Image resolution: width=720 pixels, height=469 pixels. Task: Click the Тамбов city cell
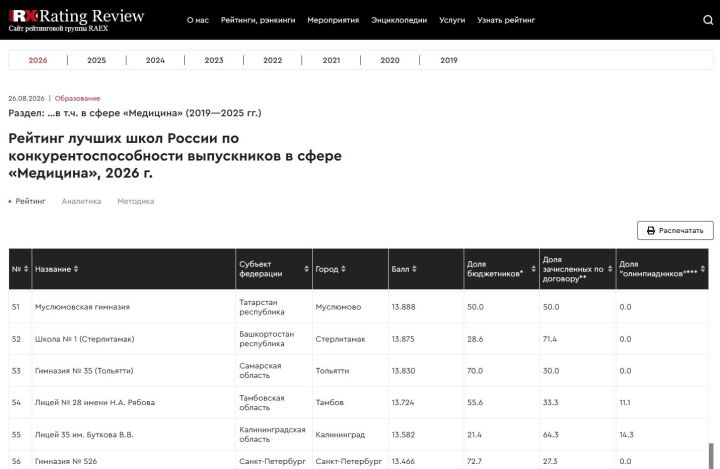330,402
